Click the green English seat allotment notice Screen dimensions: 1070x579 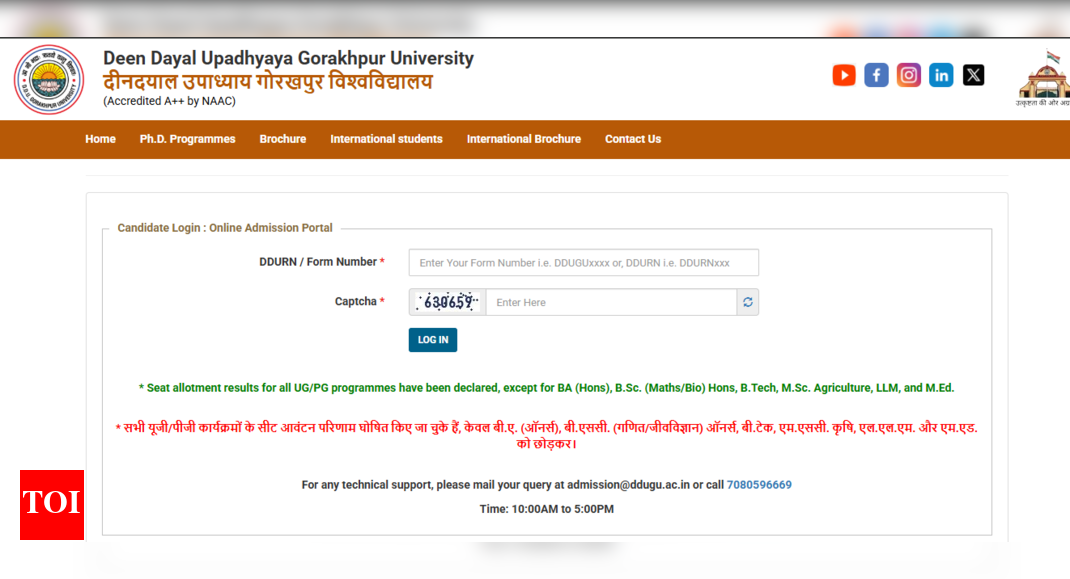click(x=546, y=388)
